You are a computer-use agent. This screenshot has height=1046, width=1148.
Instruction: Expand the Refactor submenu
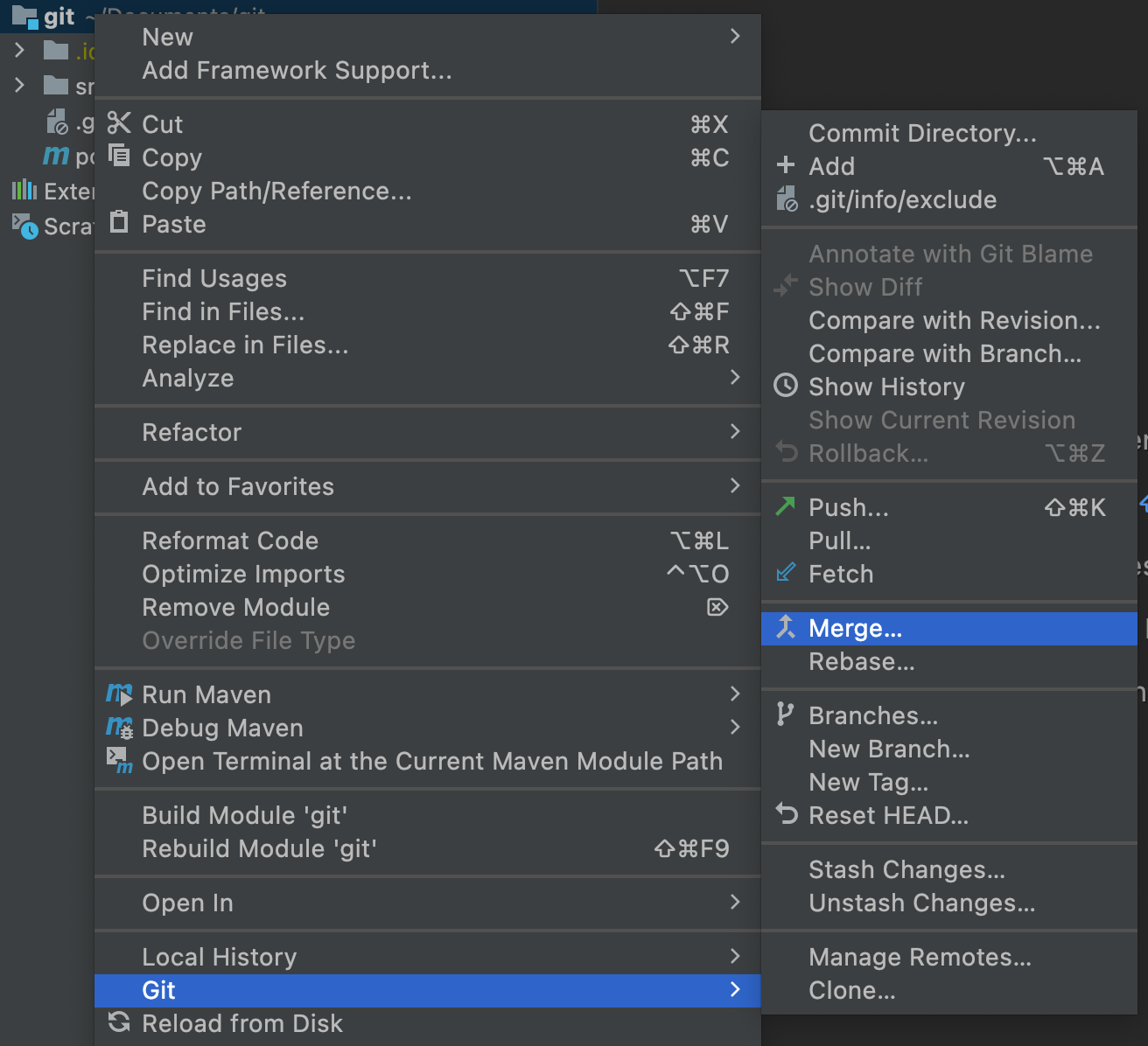pos(734,432)
